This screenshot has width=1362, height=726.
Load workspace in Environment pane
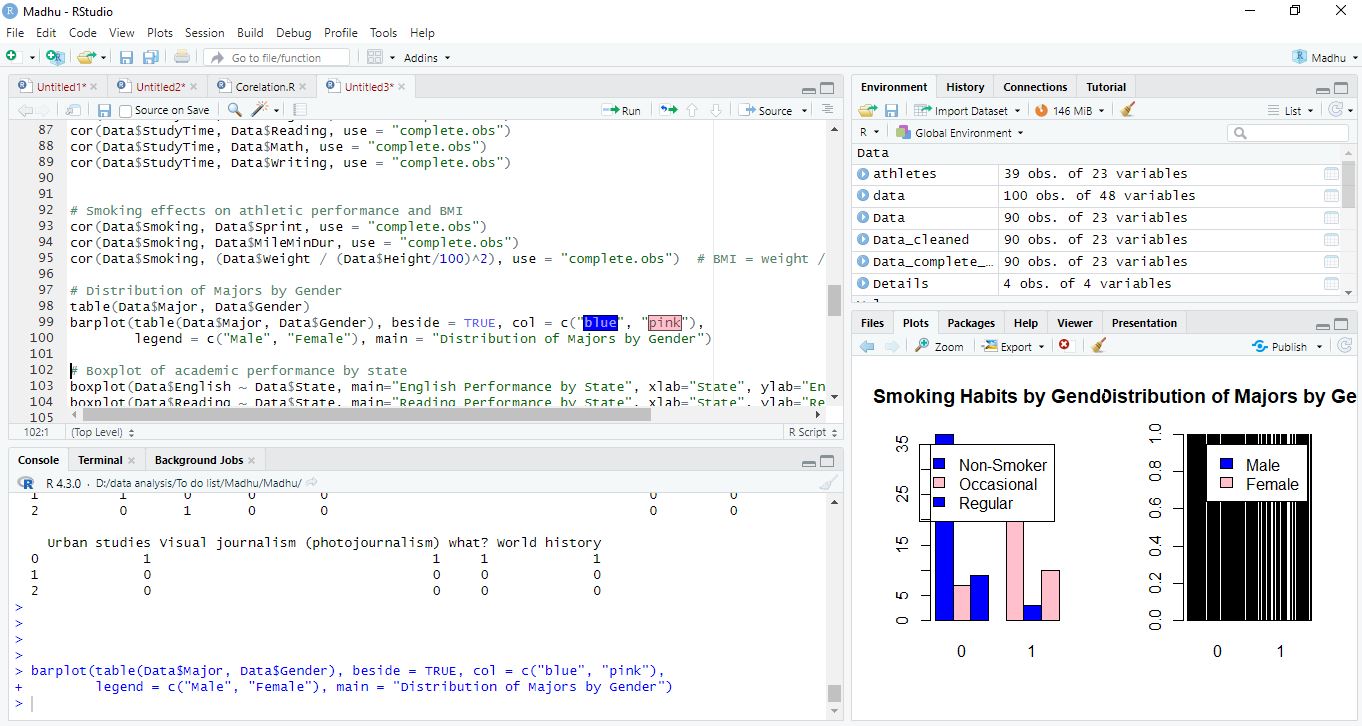click(867, 110)
